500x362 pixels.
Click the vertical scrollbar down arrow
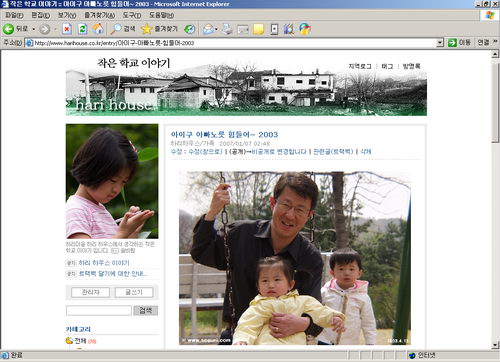[x=495, y=345]
